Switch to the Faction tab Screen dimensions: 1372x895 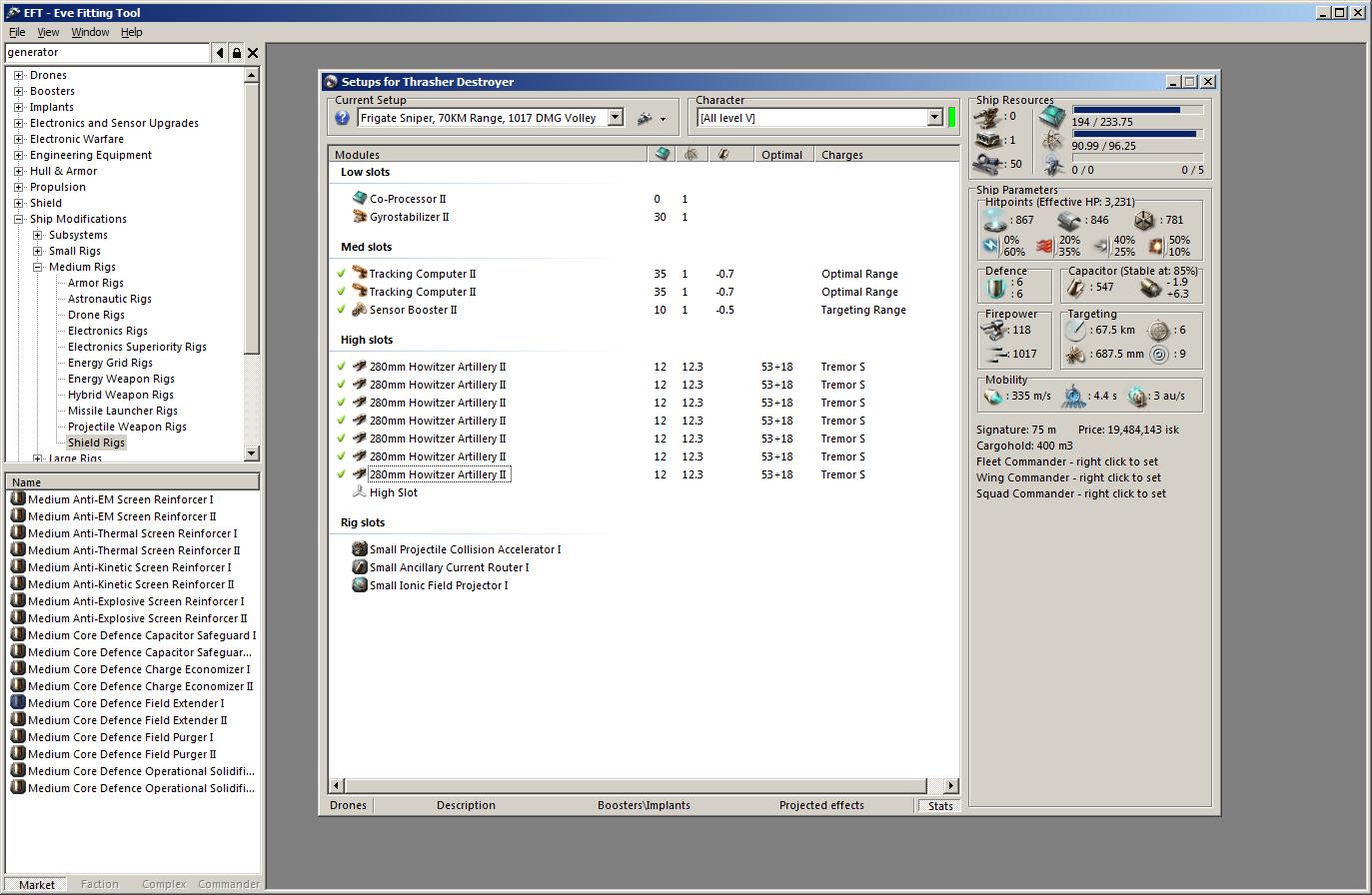100,884
